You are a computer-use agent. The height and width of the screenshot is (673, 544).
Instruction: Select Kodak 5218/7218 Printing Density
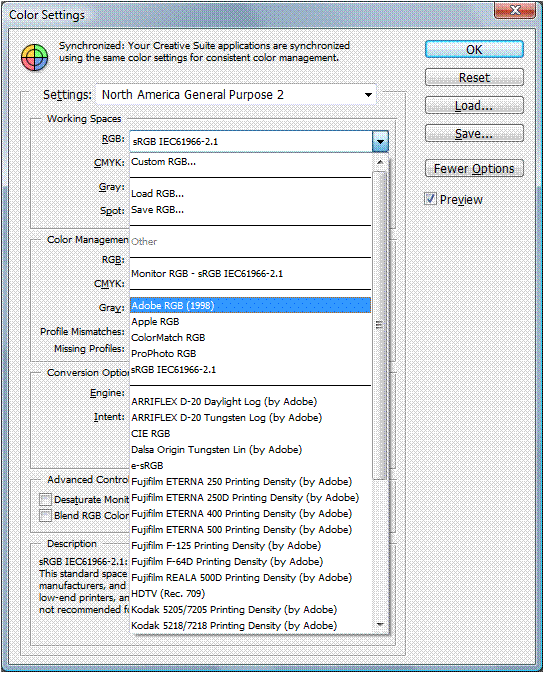click(x=250, y=625)
